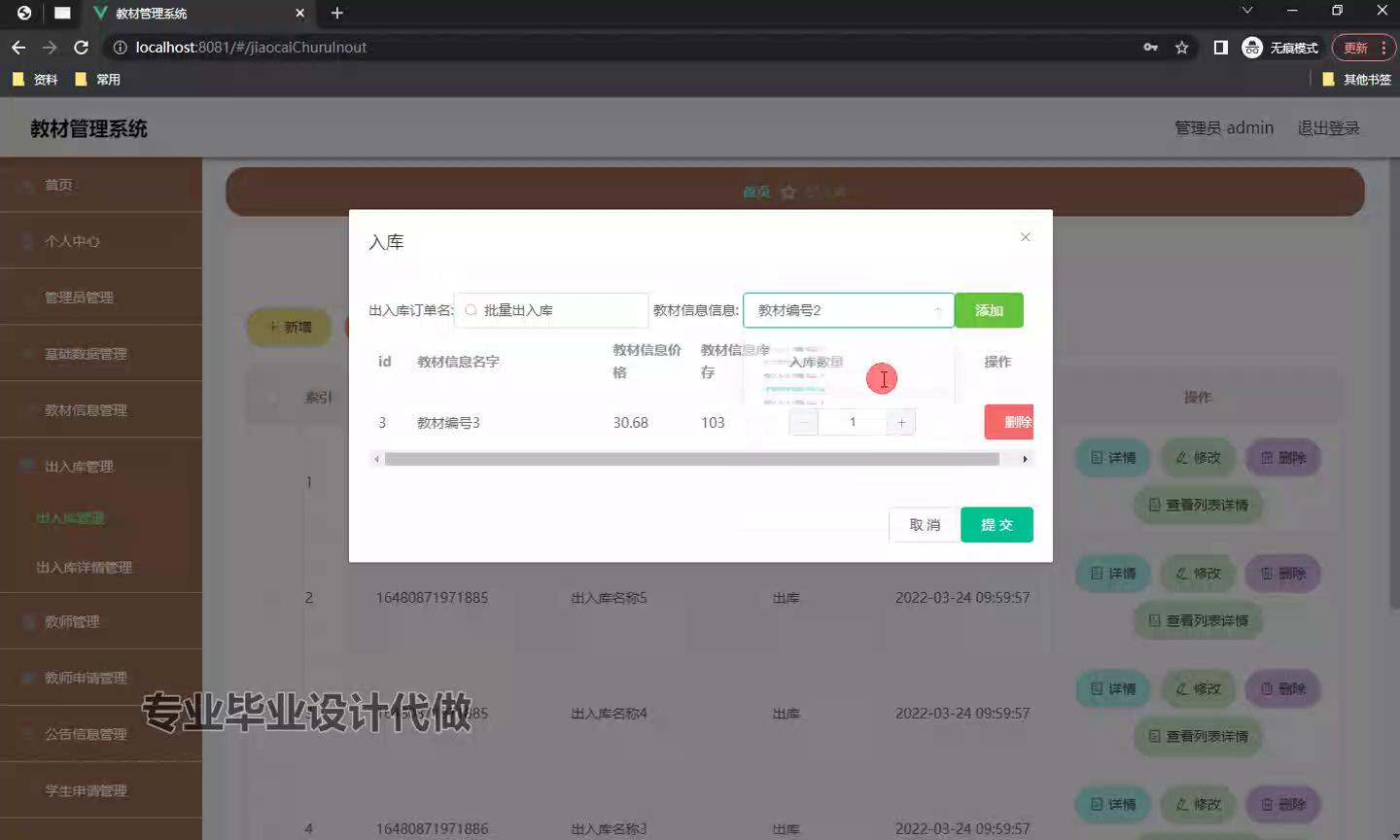Open the 常用 bookmark folder
Image resolution: width=1400 pixels, height=840 pixels.
click(x=97, y=80)
